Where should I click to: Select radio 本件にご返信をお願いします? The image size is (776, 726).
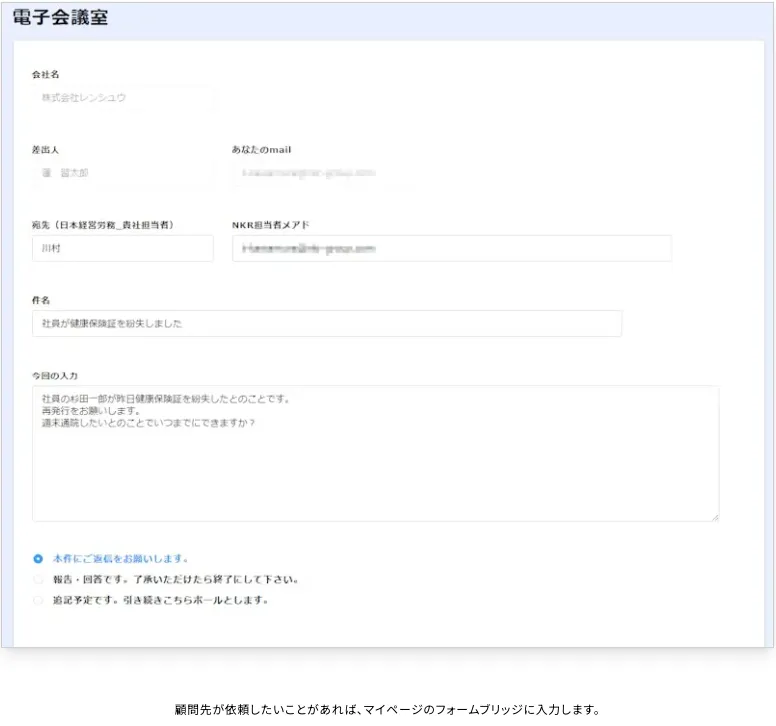click(x=38, y=559)
